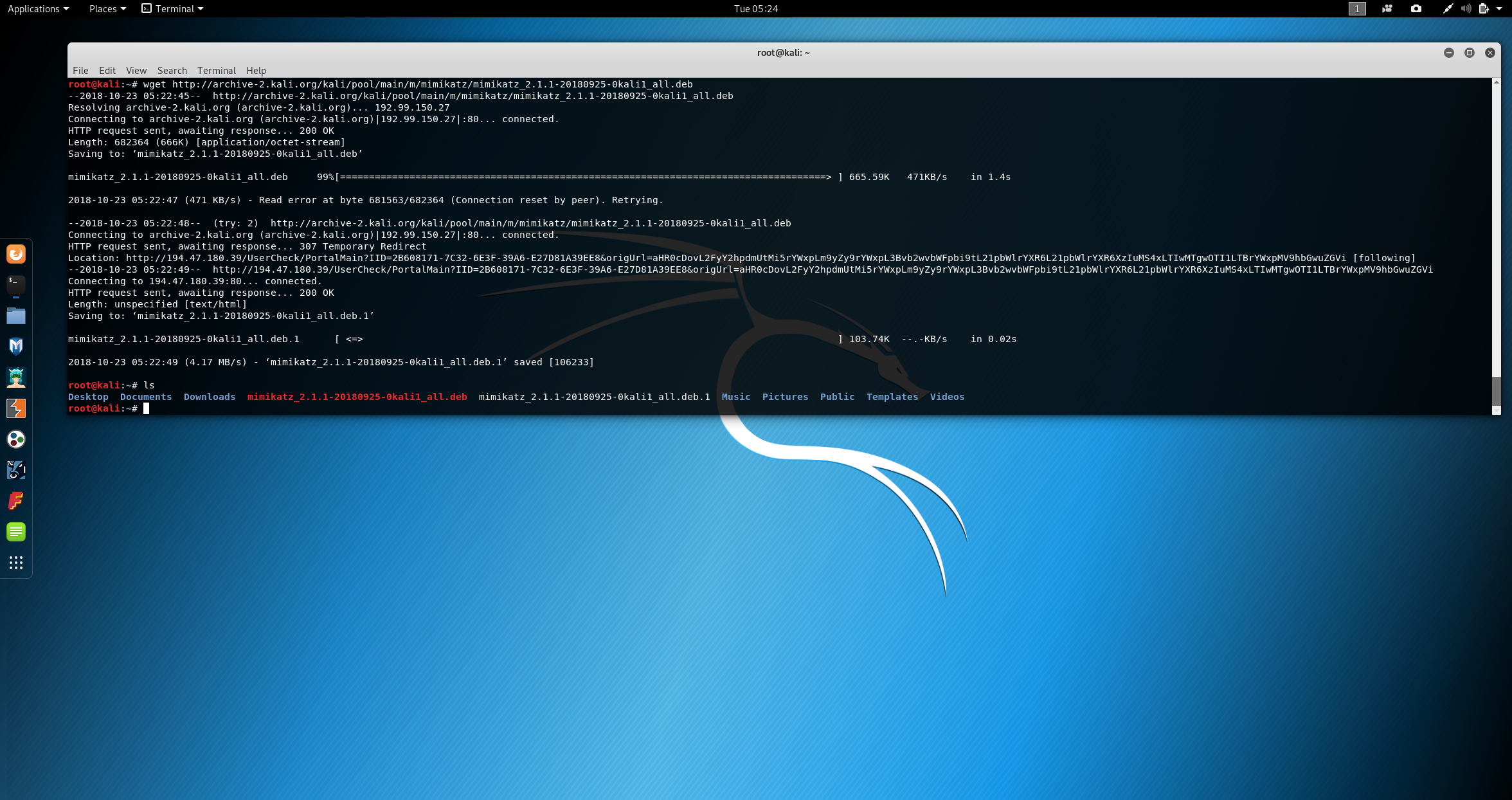Screen dimensions: 1512x800
Task: Click the scrollbar up arrow
Action: pos(1497,82)
